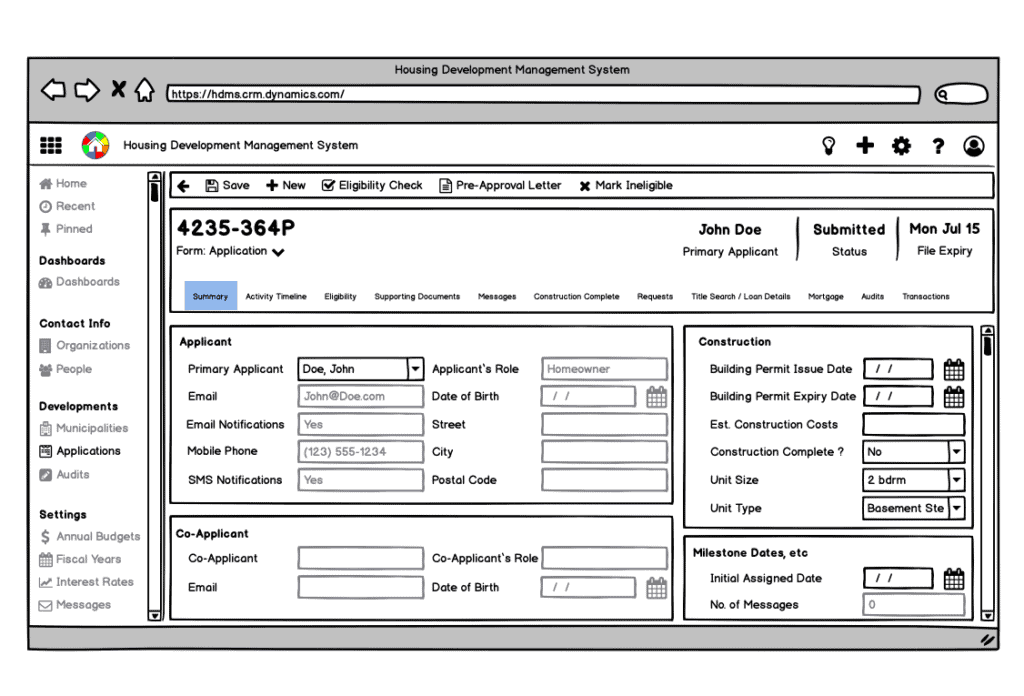Image resolution: width=1024 pixels, height=696 pixels.
Task: Click Mark Ineligible in the toolbar
Action: (x=625, y=186)
